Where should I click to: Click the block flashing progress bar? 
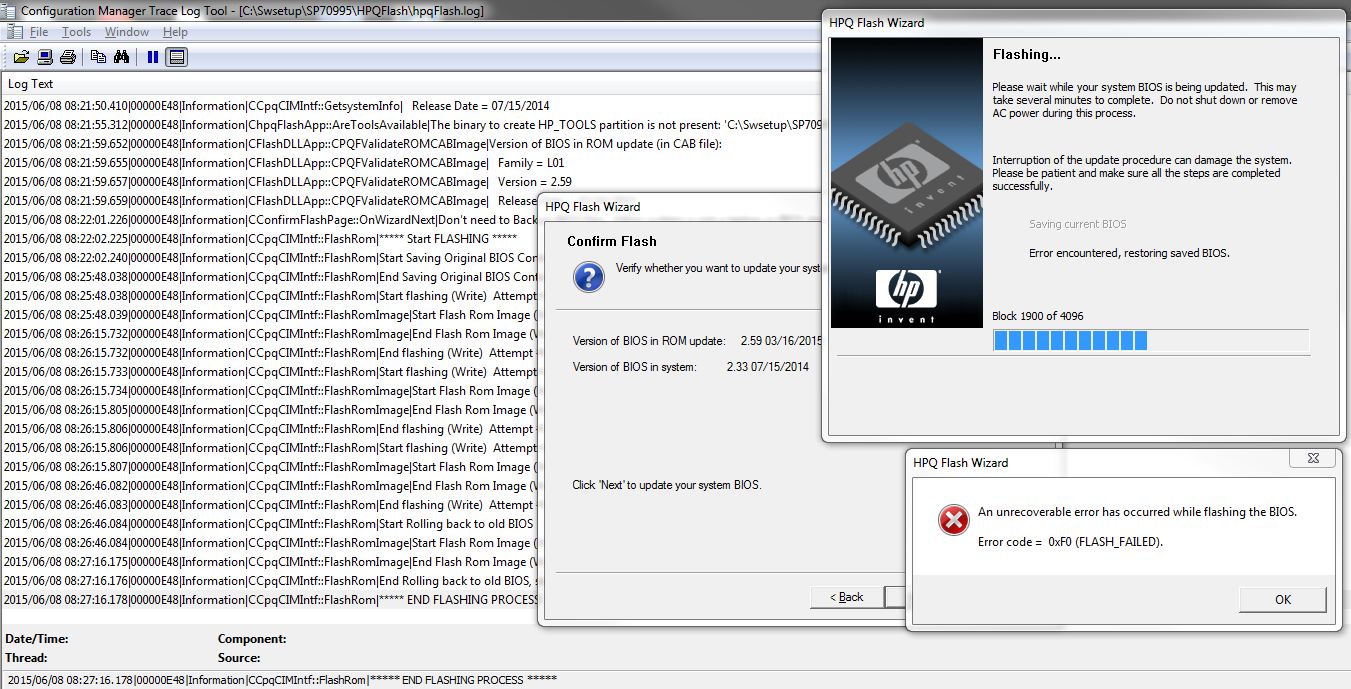pos(1151,341)
